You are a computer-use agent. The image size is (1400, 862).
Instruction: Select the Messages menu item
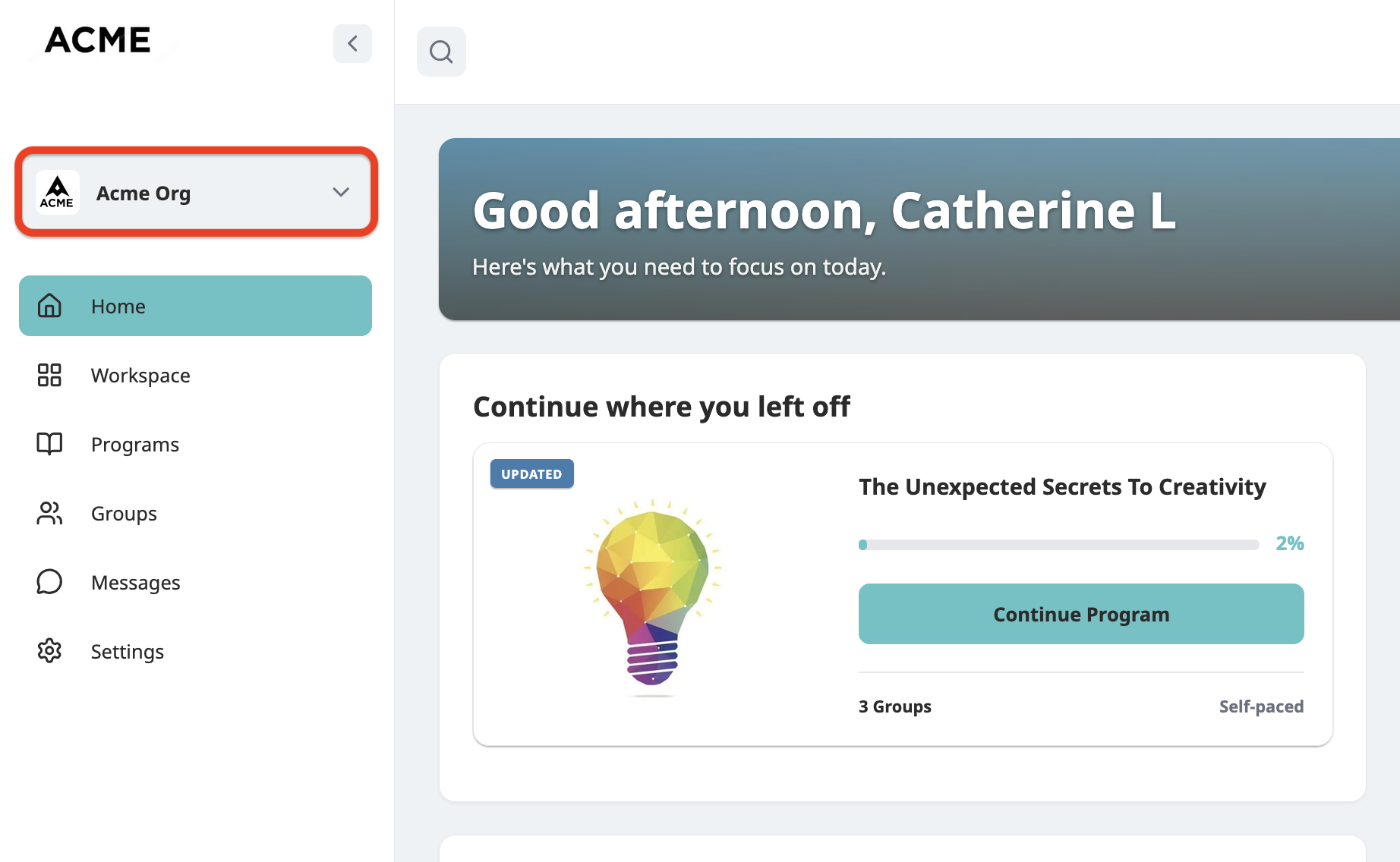[x=195, y=582]
